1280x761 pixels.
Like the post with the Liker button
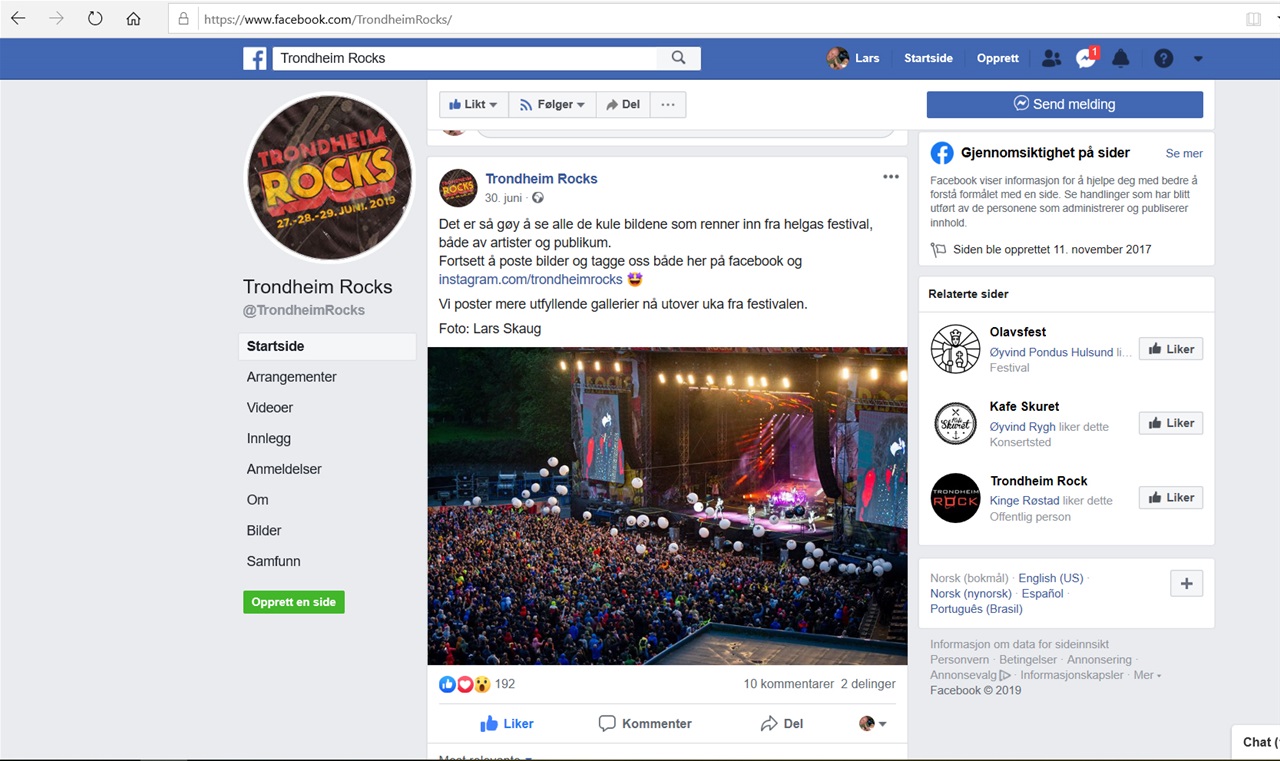tap(507, 723)
